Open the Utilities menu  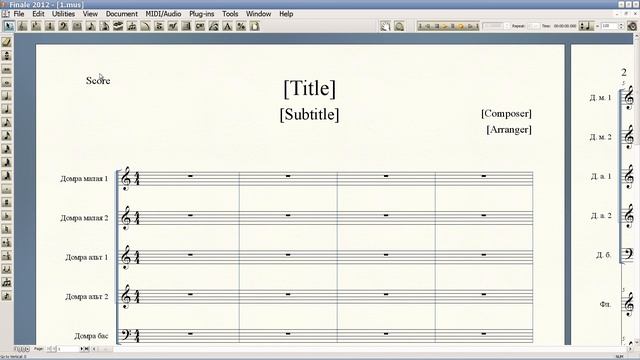coord(63,14)
